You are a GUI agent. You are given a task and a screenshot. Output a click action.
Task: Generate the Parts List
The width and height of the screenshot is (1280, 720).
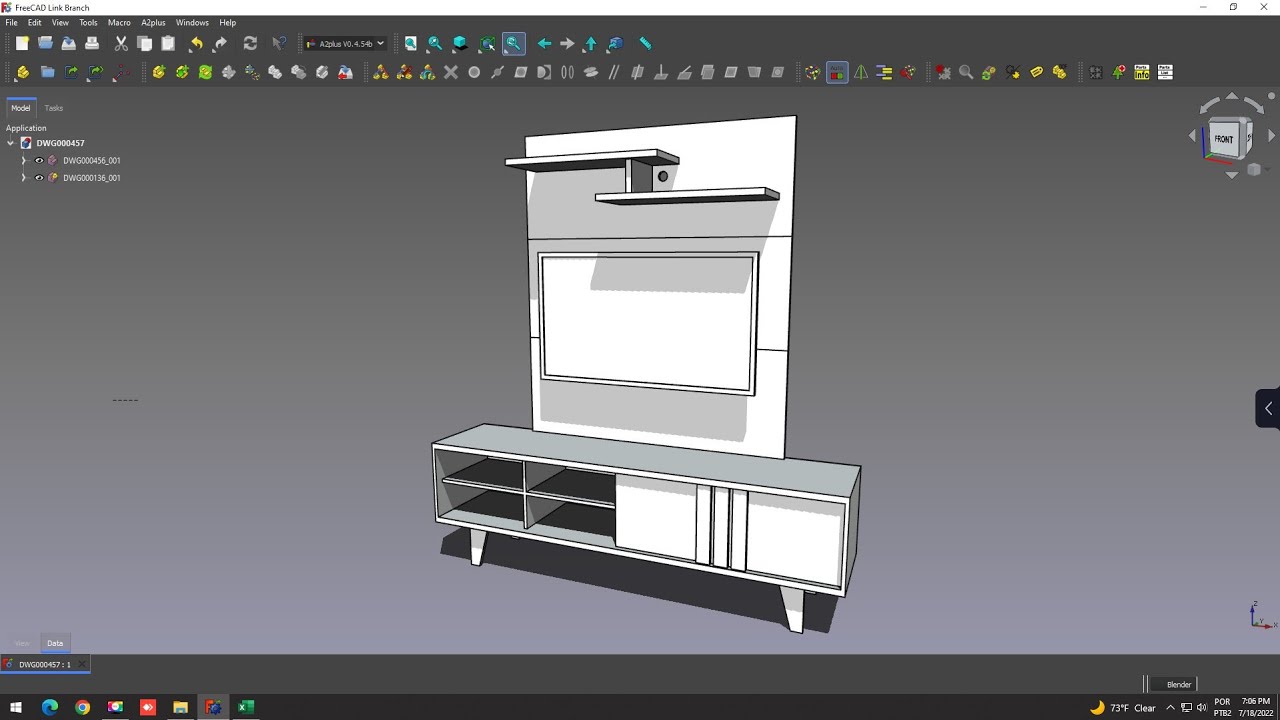[1165, 72]
